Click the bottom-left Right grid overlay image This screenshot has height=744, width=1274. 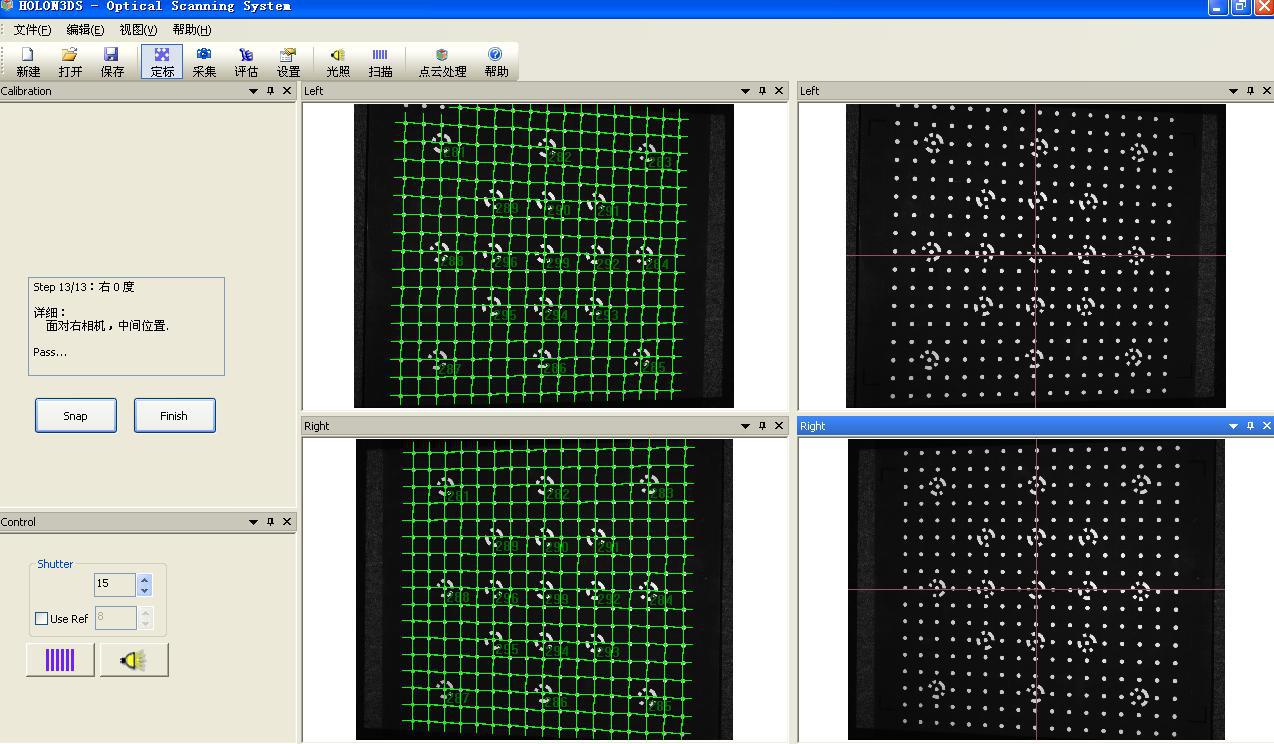(x=544, y=589)
